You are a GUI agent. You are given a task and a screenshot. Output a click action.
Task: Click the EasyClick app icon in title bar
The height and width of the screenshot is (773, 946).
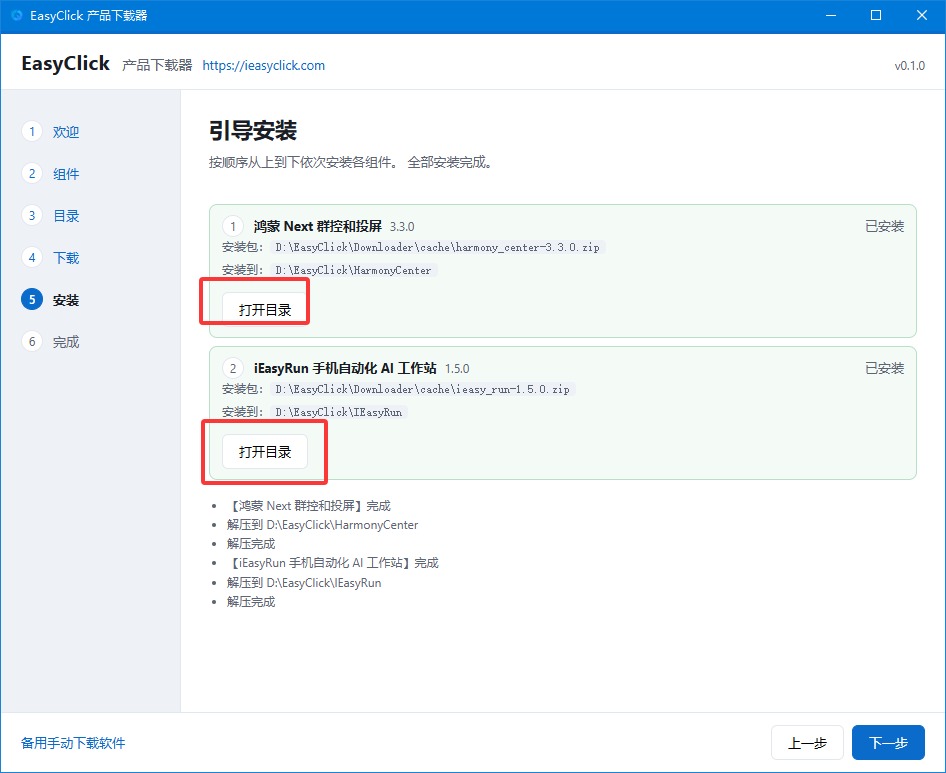point(16,15)
